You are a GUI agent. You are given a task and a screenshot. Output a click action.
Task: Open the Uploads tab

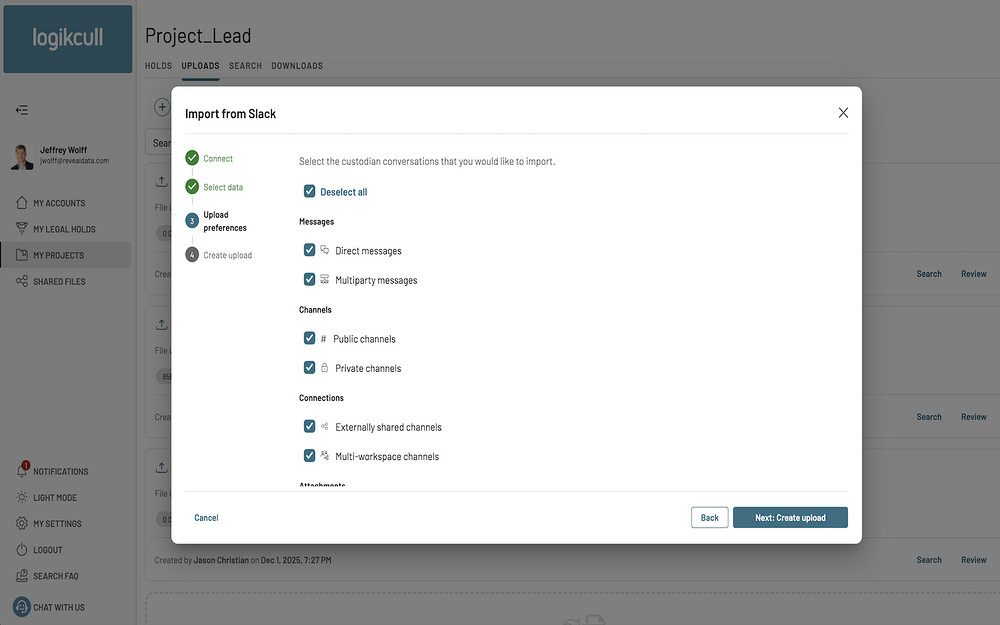[x=200, y=66]
